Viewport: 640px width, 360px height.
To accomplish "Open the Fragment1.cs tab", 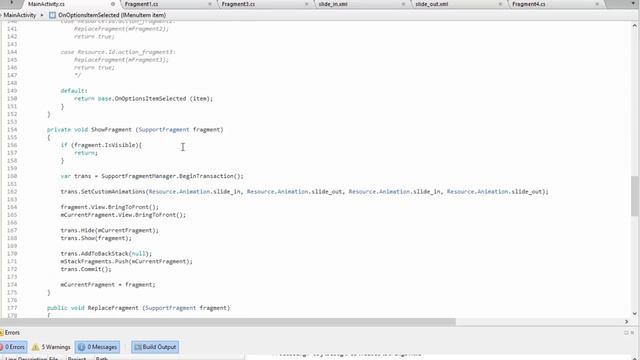I will 141,4.
